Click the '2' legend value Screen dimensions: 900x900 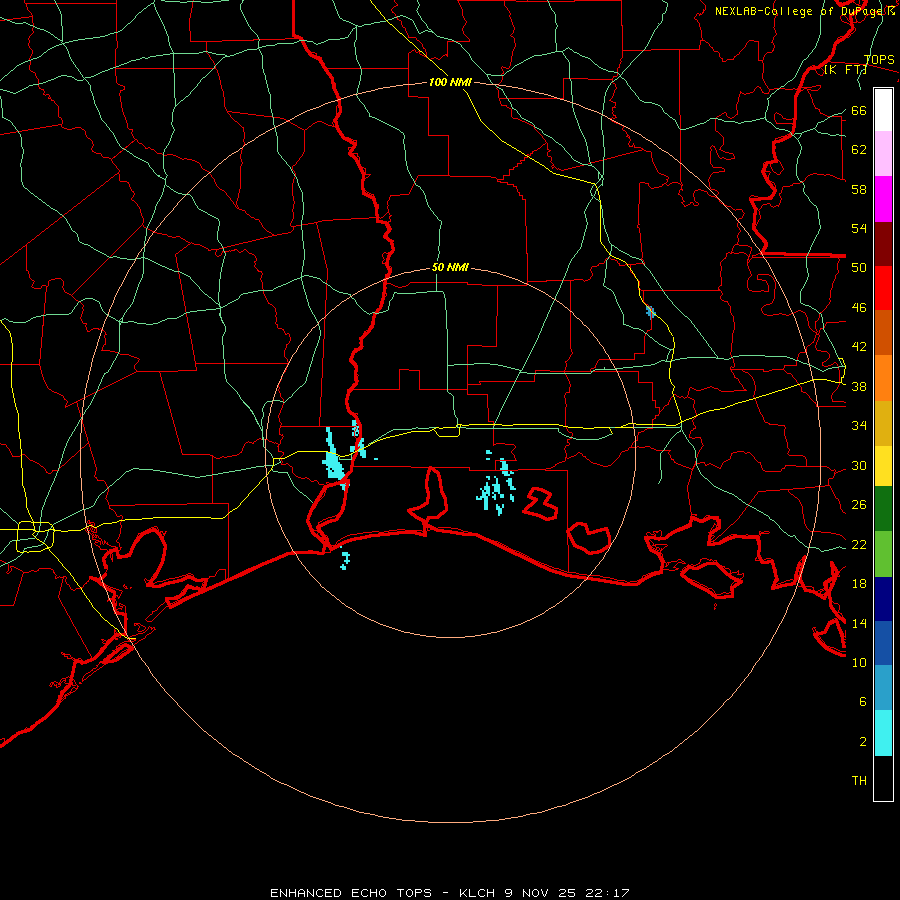[x=863, y=742]
